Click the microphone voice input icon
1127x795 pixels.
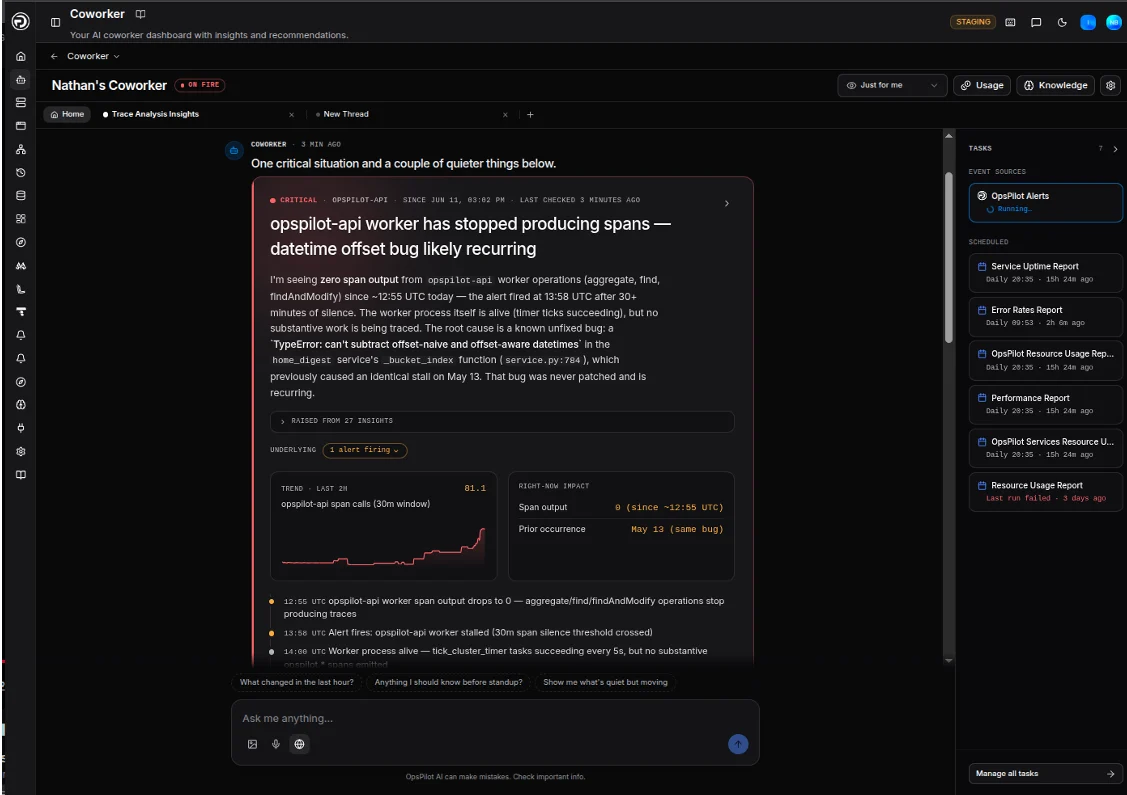275,744
